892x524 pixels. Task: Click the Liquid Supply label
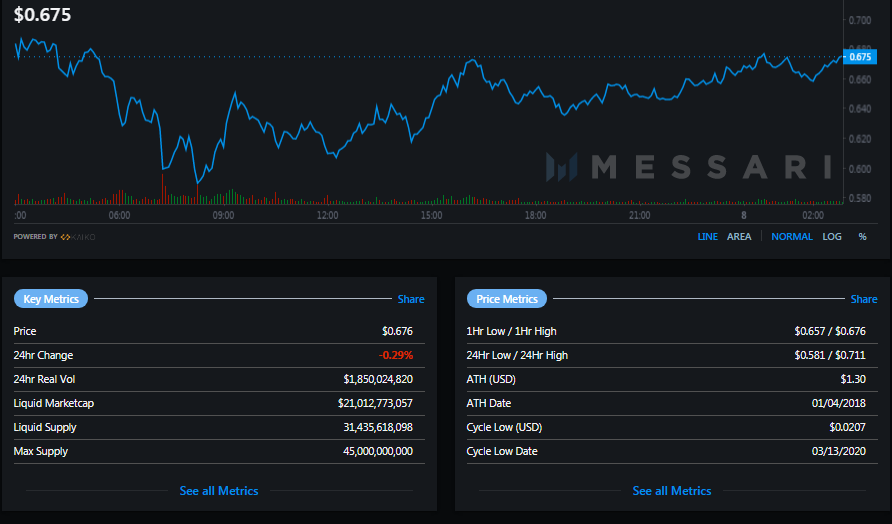(45, 427)
